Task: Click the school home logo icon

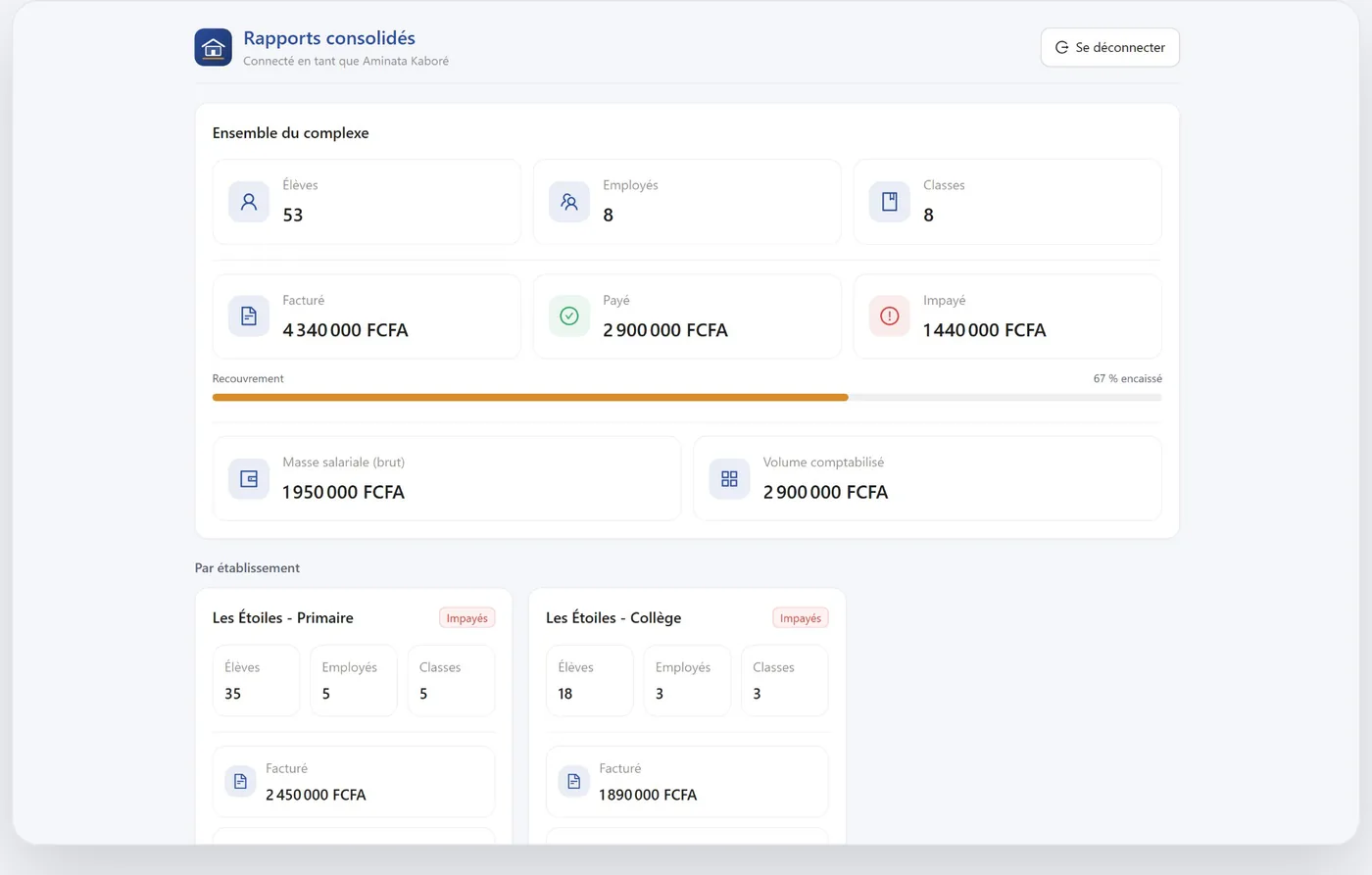Action: [213, 47]
